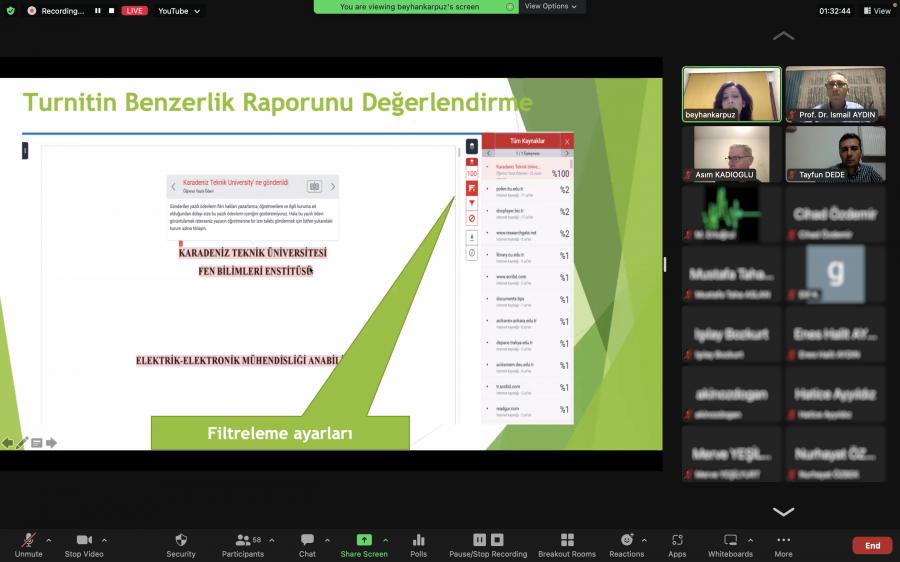Pause recording from top-left indicator

98,11
